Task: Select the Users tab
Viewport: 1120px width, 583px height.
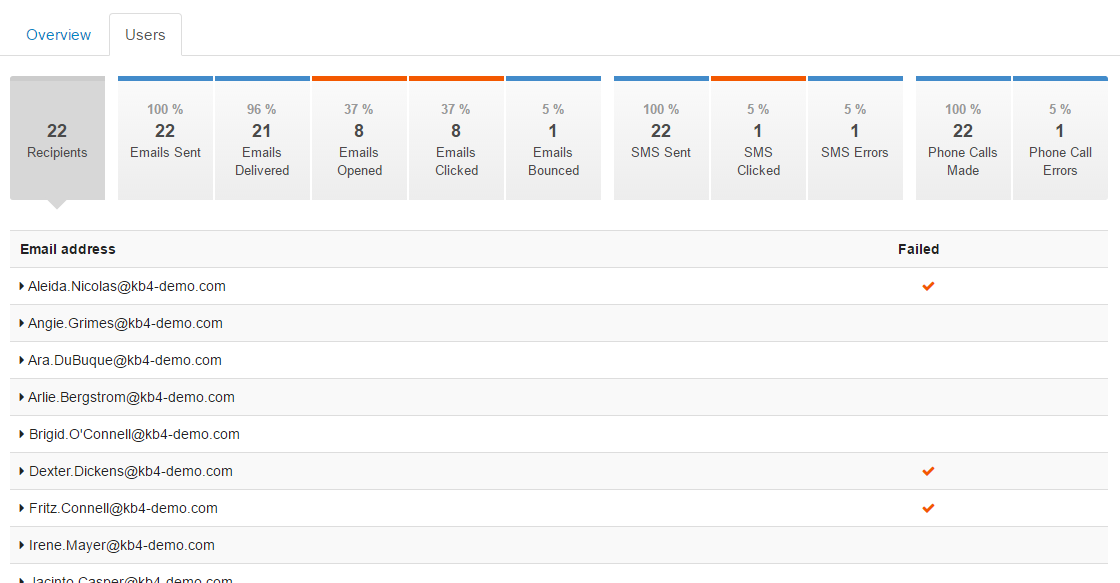Action: click(145, 35)
